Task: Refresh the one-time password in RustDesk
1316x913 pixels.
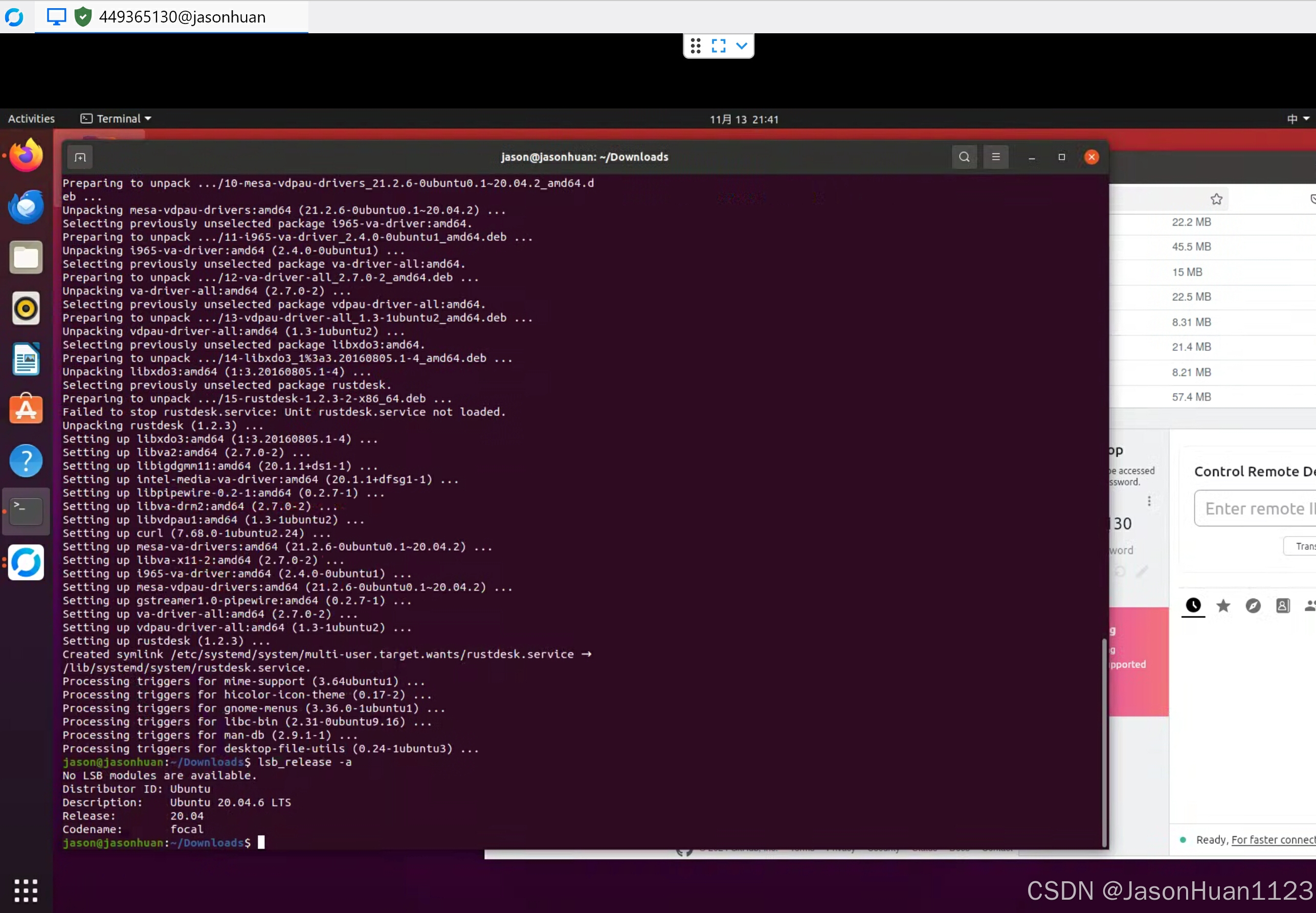Action: tap(1120, 571)
